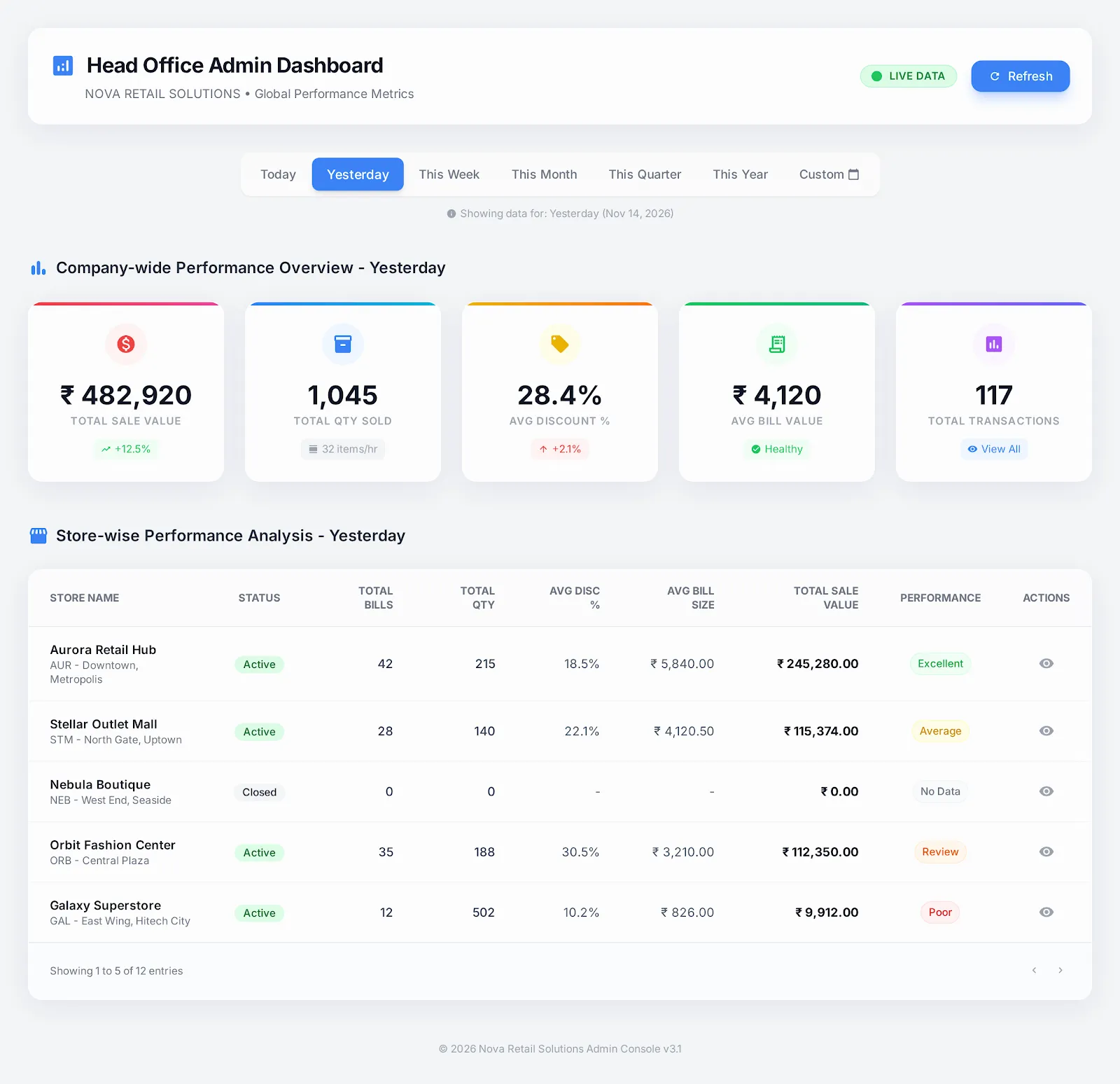Click the dashboard logo icon in the header
Image resolution: width=1120 pixels, height=1084 pixels.
tap(63, 65)
